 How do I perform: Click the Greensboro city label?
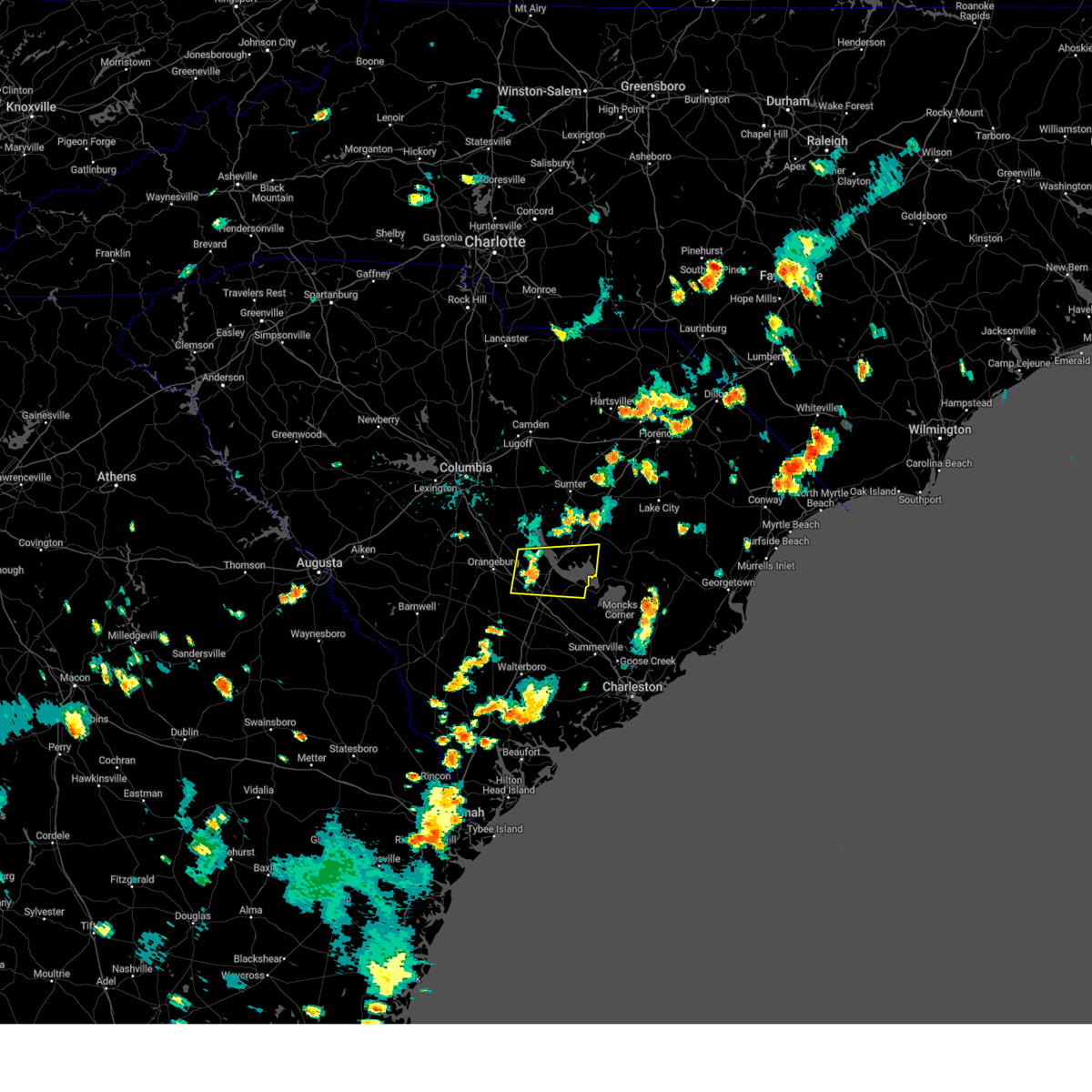[652, 86]
